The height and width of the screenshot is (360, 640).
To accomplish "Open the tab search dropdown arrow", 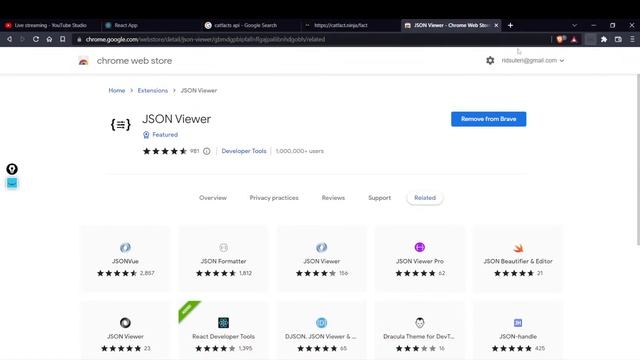I will [x=574, y=25].
